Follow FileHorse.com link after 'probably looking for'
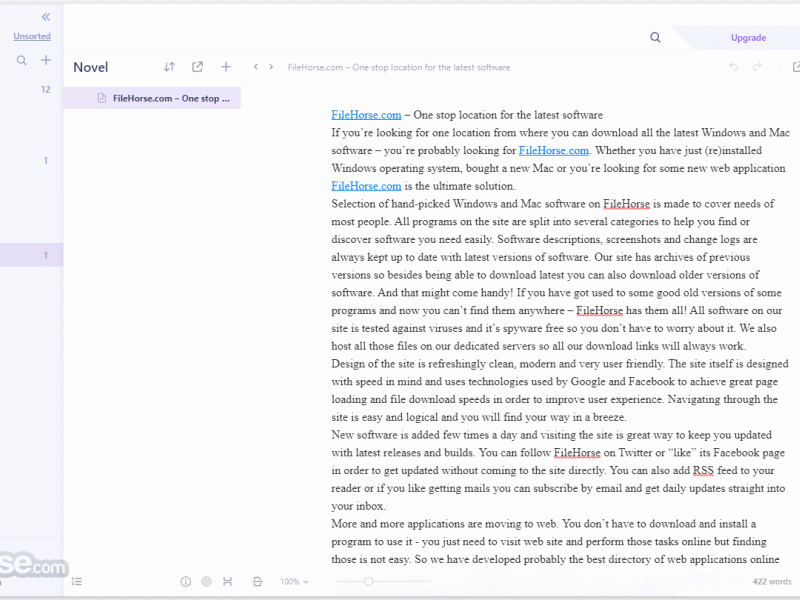The image size is (800, 600). [554, 151]
